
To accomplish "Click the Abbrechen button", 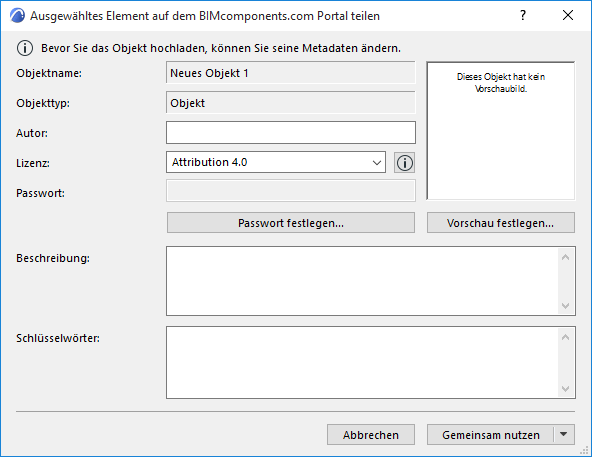I will click(371, 435).
